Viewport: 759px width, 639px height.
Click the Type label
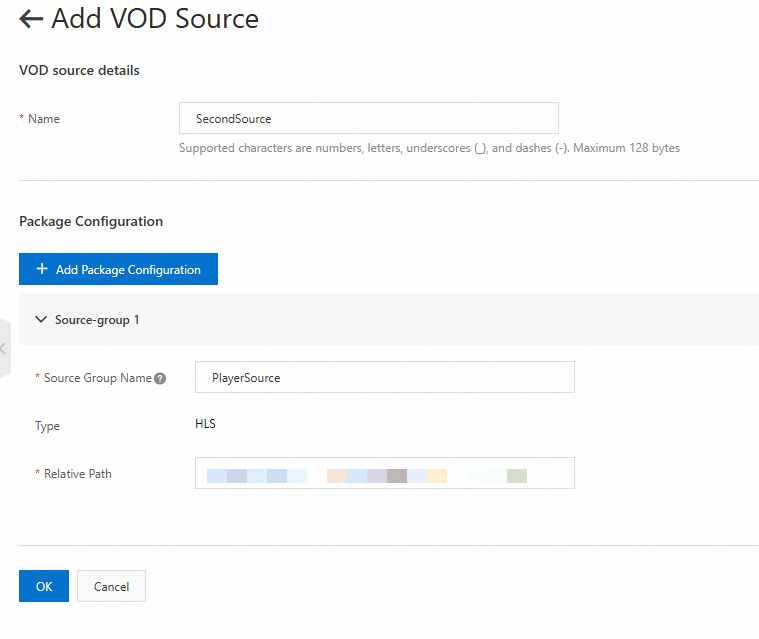[47, 426]
